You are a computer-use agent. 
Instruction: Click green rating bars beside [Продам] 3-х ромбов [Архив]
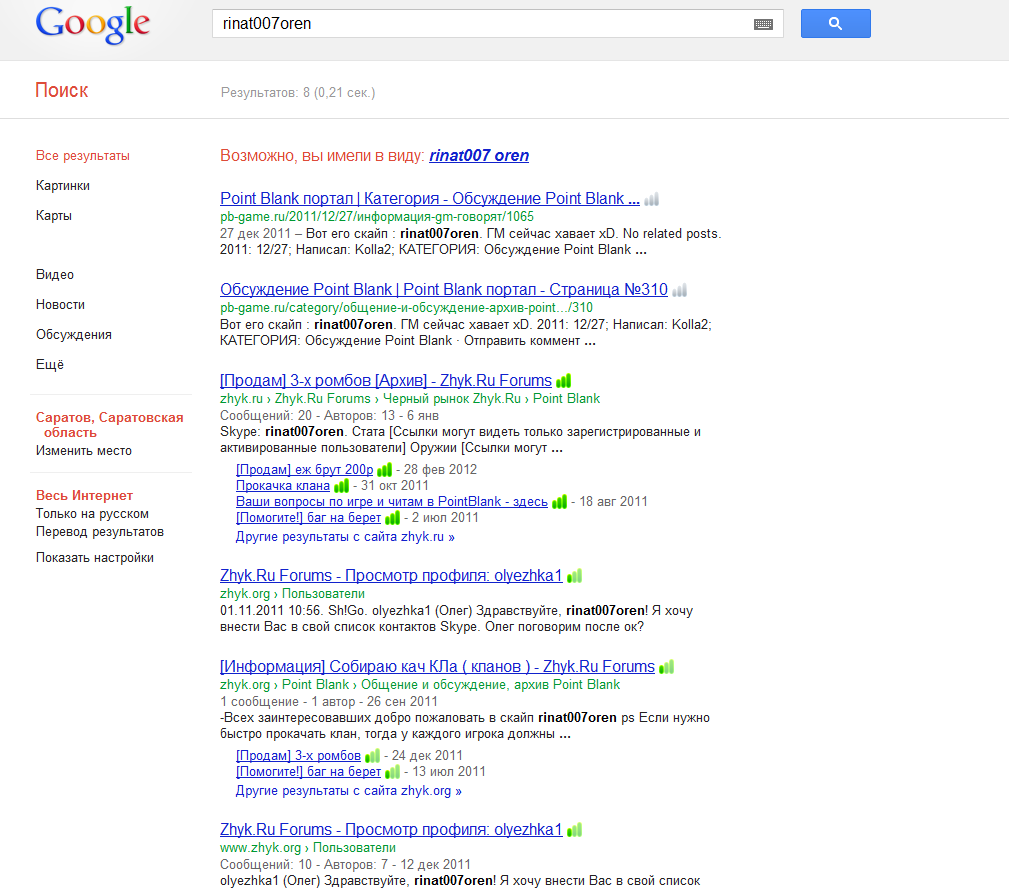click(564, 382)
